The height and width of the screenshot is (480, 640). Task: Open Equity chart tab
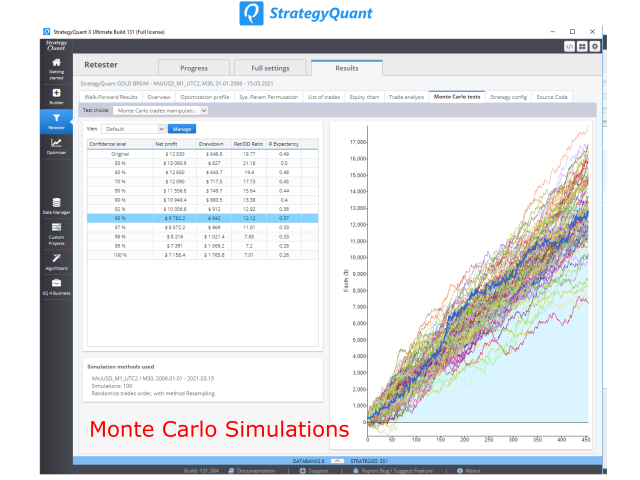[x=364, y=97]
